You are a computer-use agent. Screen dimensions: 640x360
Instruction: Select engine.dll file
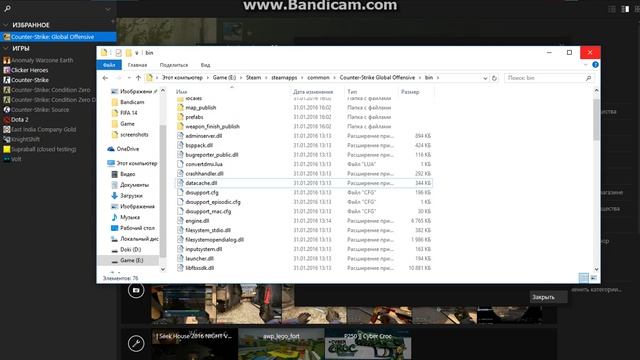[x=197, y=221]
